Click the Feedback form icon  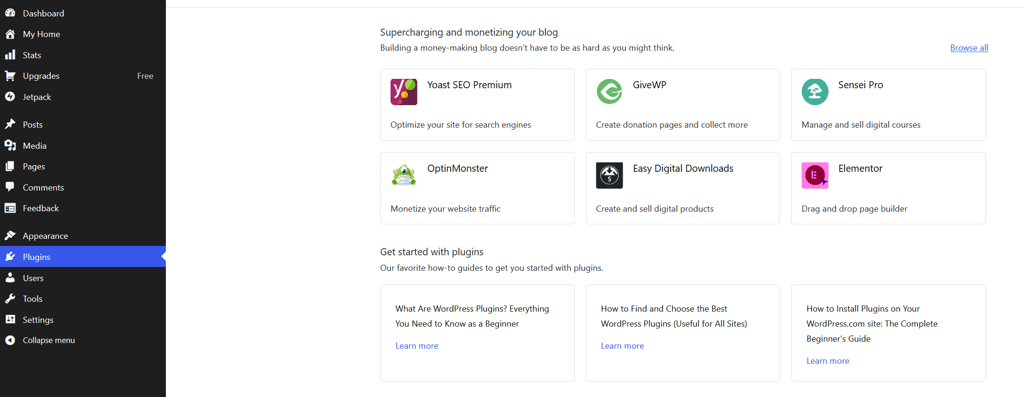click(x=10, y=208)
